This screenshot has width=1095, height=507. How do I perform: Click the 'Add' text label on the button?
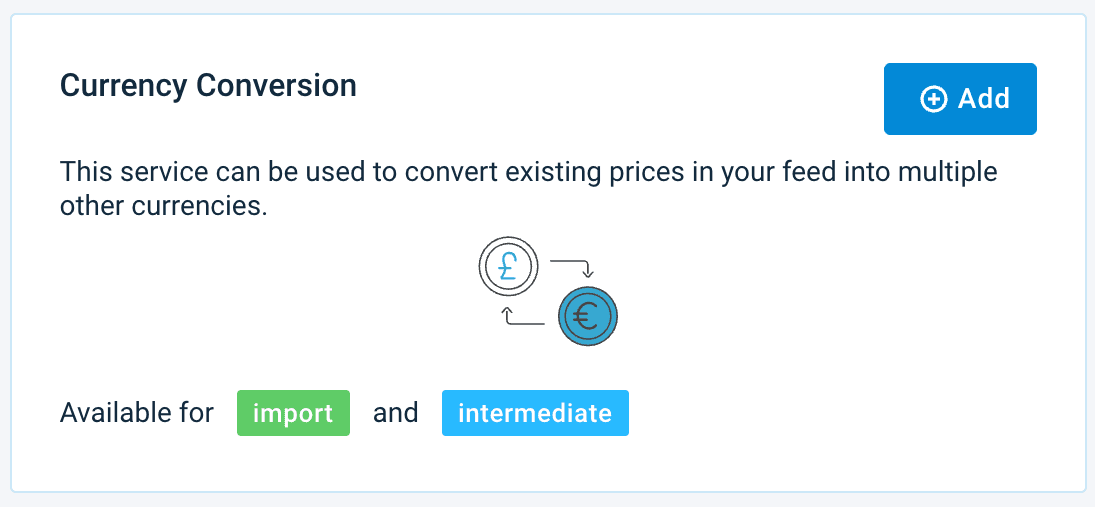point(984,99)
